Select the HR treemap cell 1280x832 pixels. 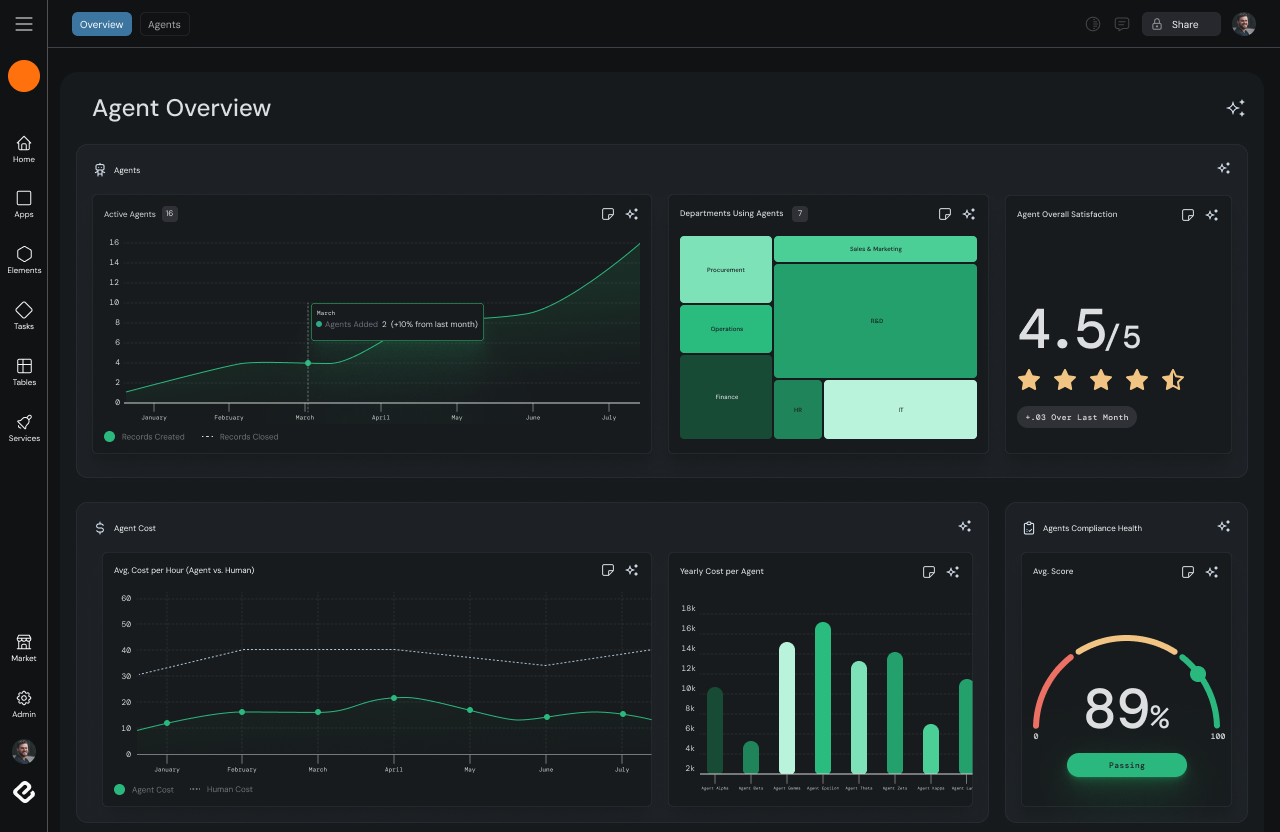click(x=798, y=409)
